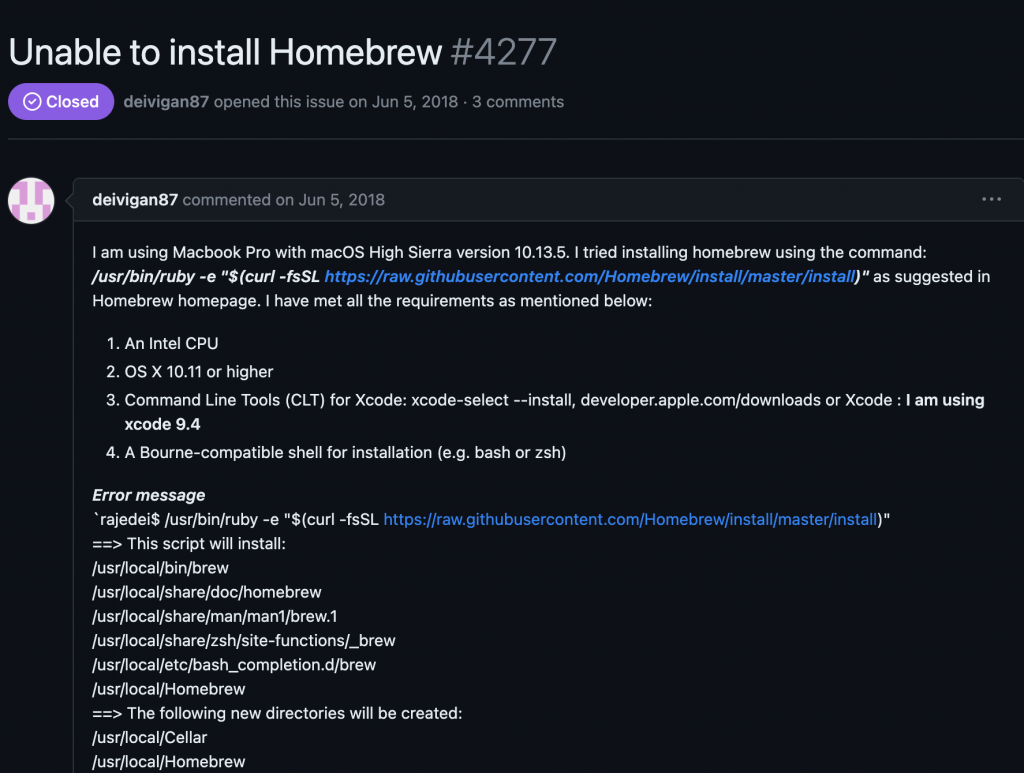The height and width of the screenshot is (773, 1024).
Task: Click the bold 'xcode 9.4' text
Action: pos(163,424)
